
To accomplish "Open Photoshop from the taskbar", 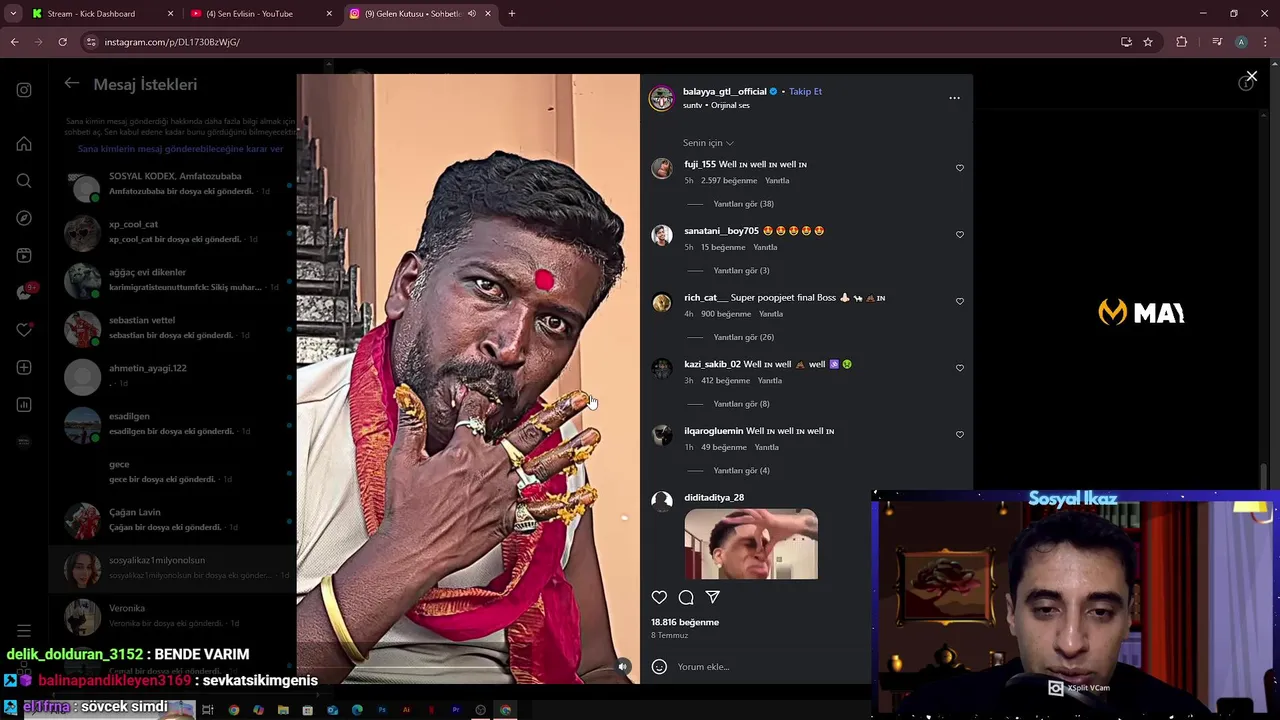I will [x=382, y=710].
